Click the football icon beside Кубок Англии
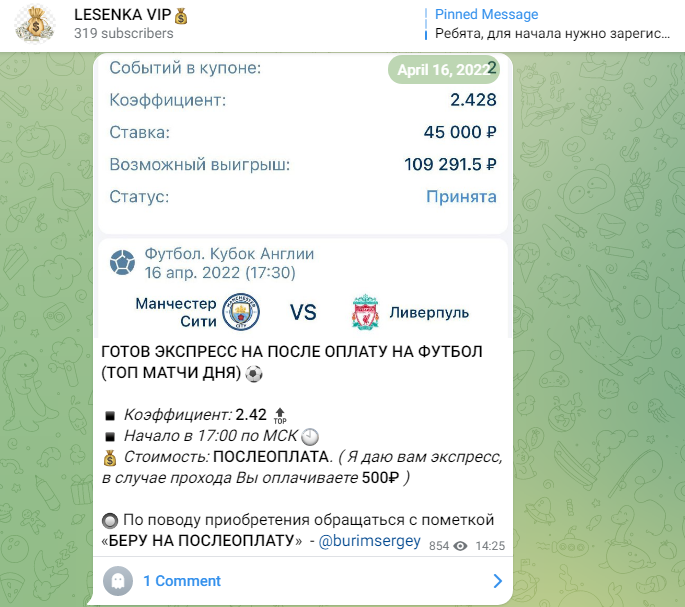The image size is (685, 607). 122,263
